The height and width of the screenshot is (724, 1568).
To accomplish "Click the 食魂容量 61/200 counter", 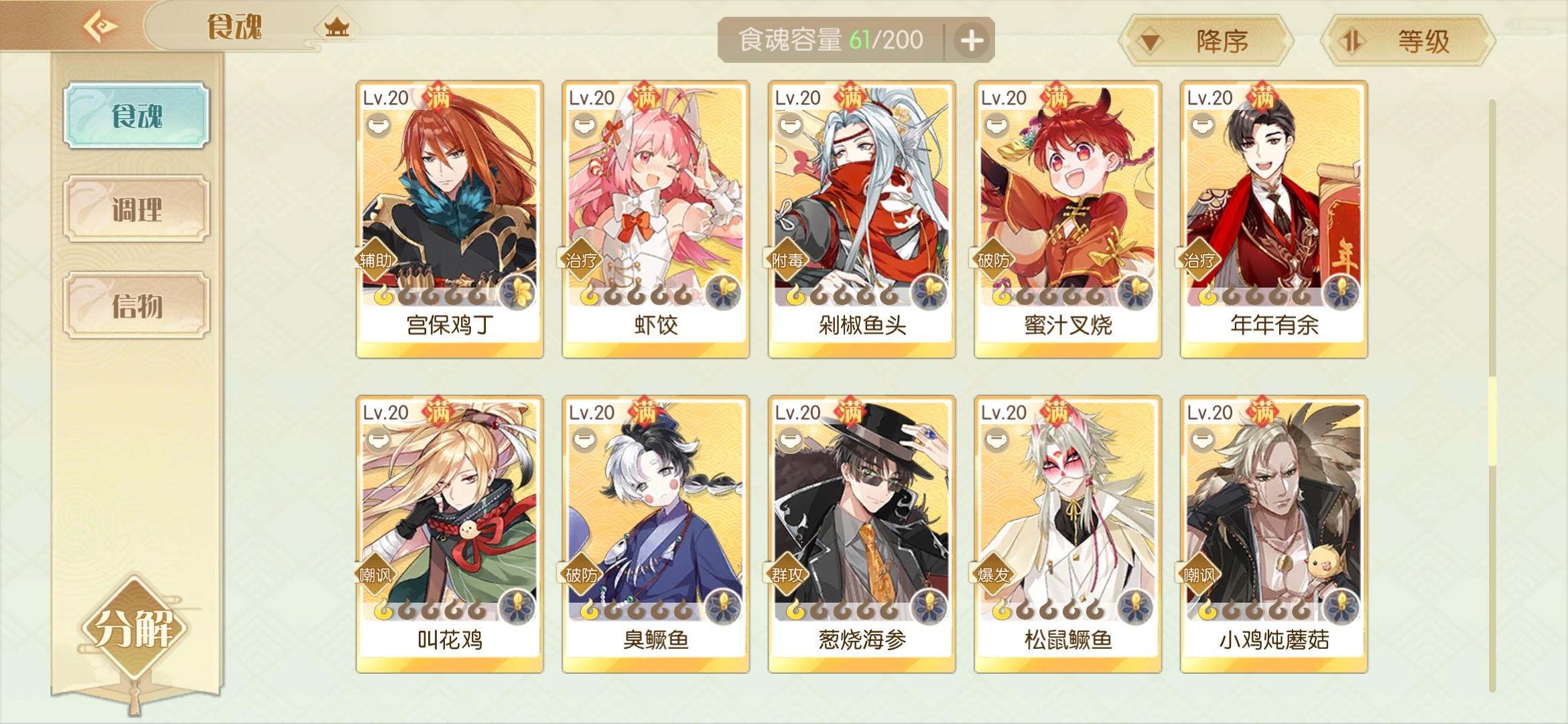I will 831,40.
